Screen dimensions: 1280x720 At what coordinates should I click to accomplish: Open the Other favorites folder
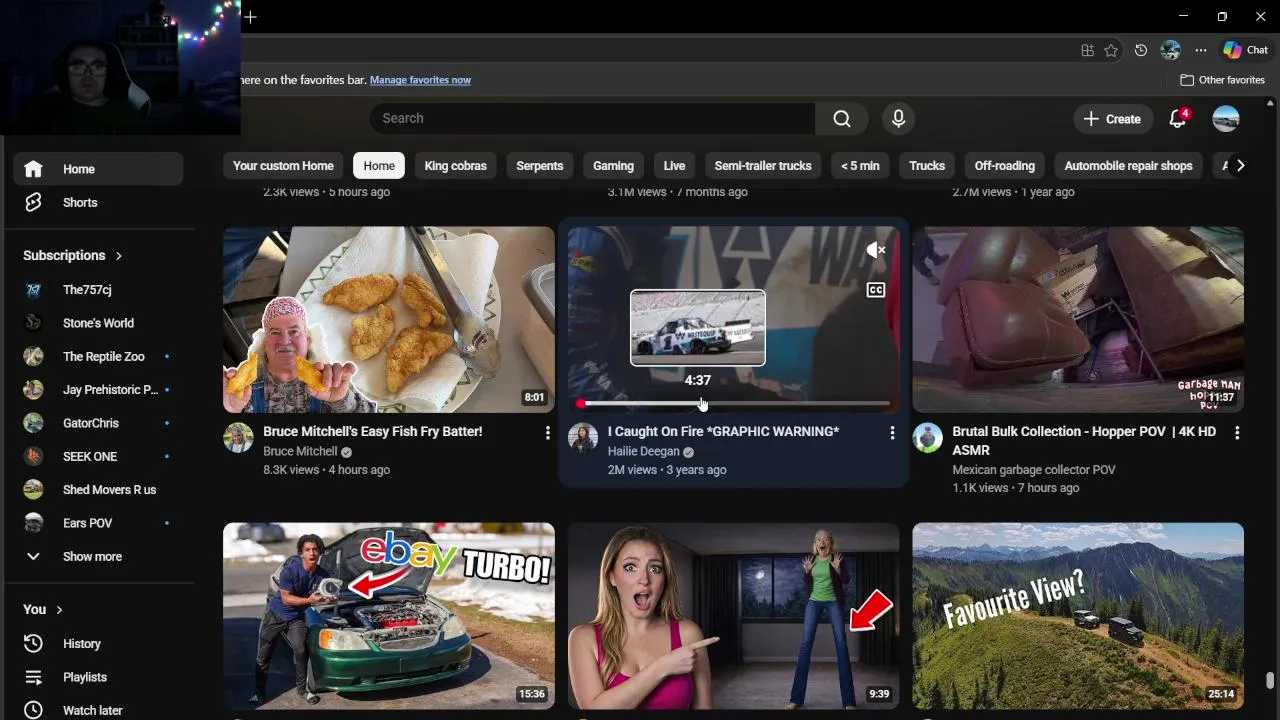(1222, 80)
